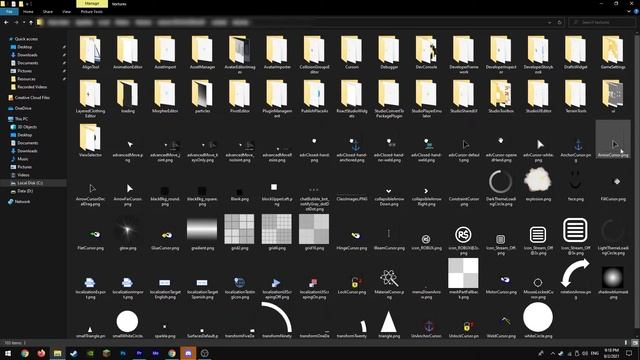Screen dimensions: 640x360
Task: Open the Debugger folder
Action: 389,52
